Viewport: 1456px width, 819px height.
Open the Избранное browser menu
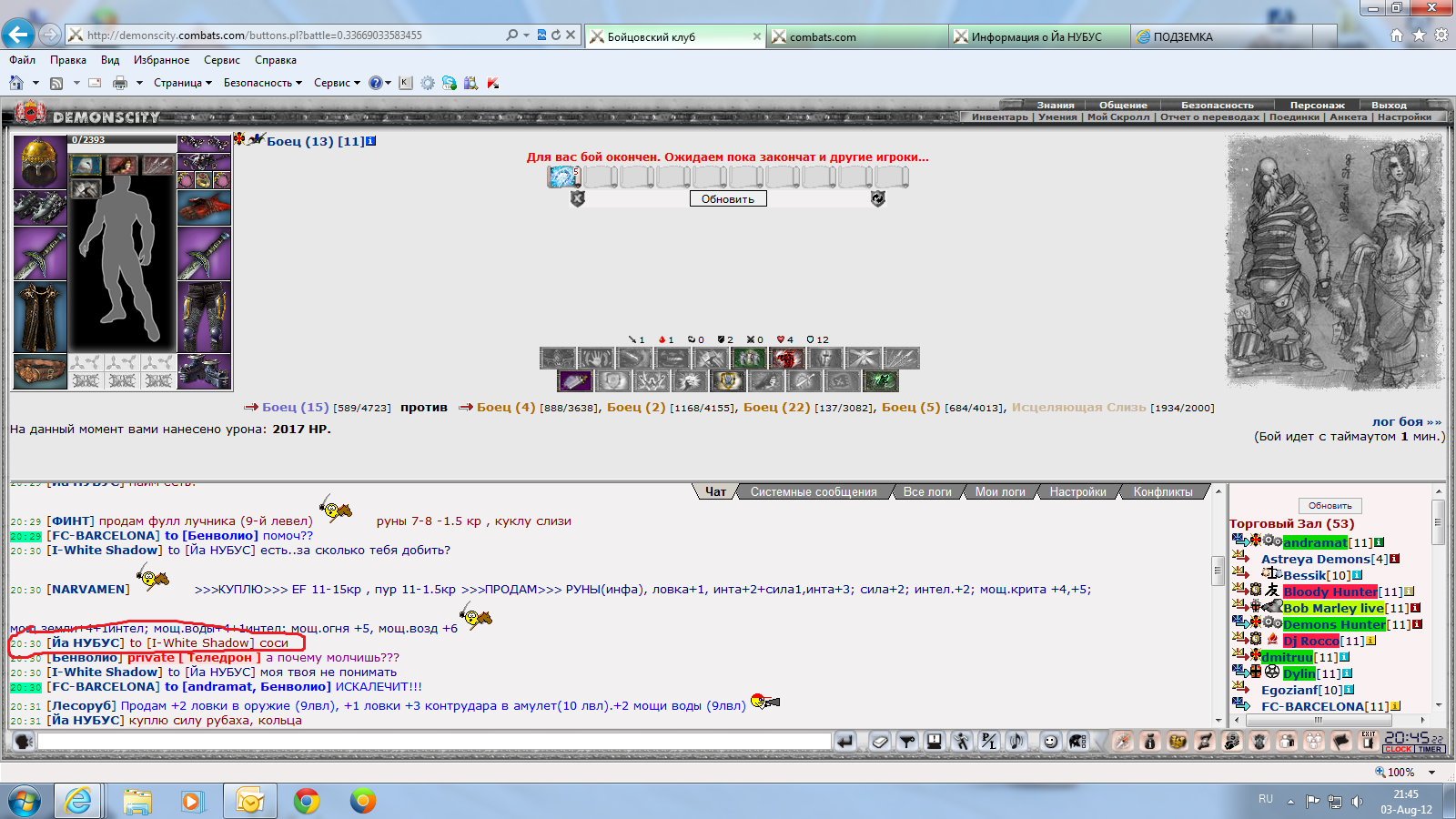[x=161, y=60]
